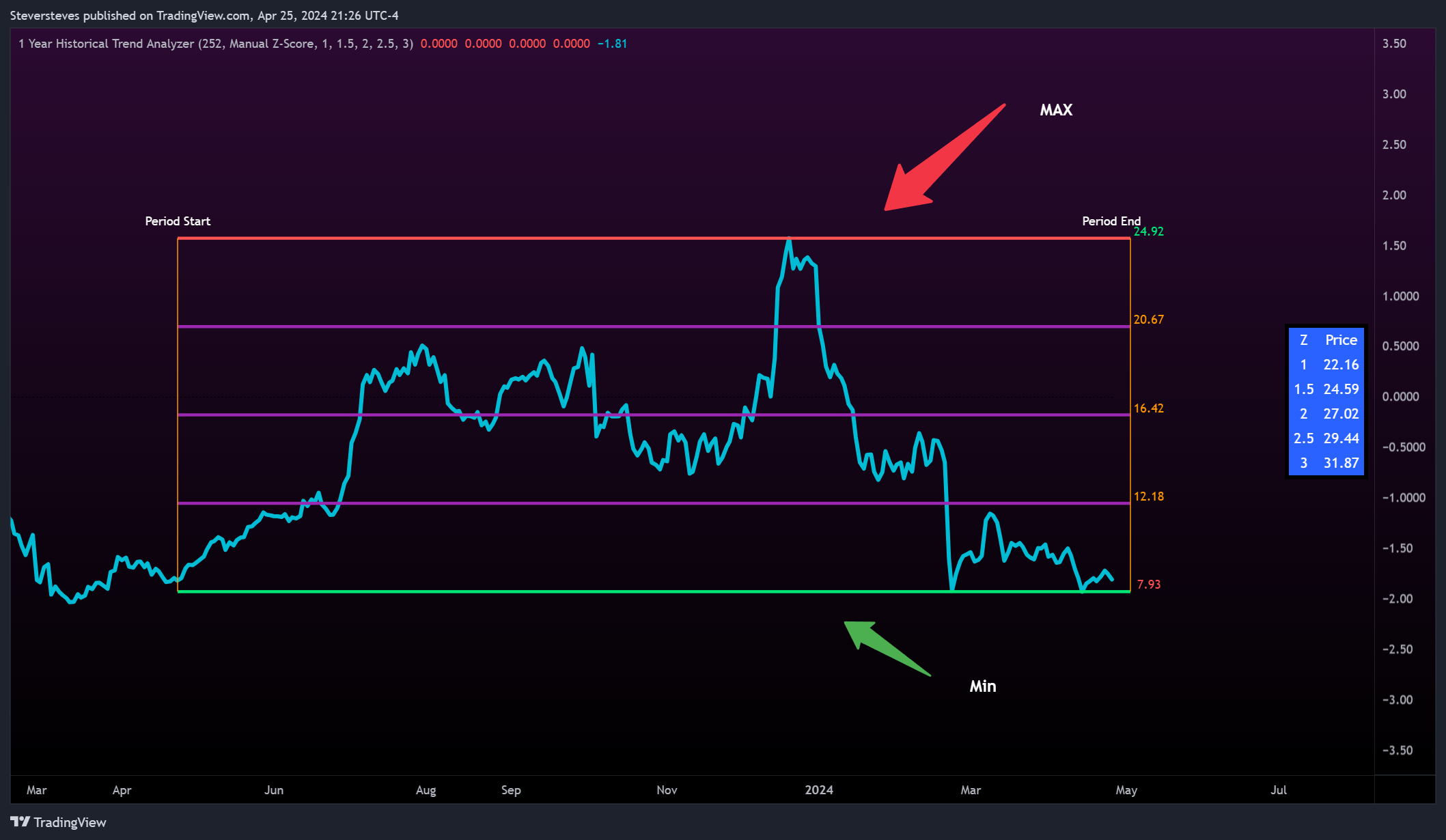Click the -2.00 y-axis label
This screenshot has height=840, width=1446.
(1398, 599)
